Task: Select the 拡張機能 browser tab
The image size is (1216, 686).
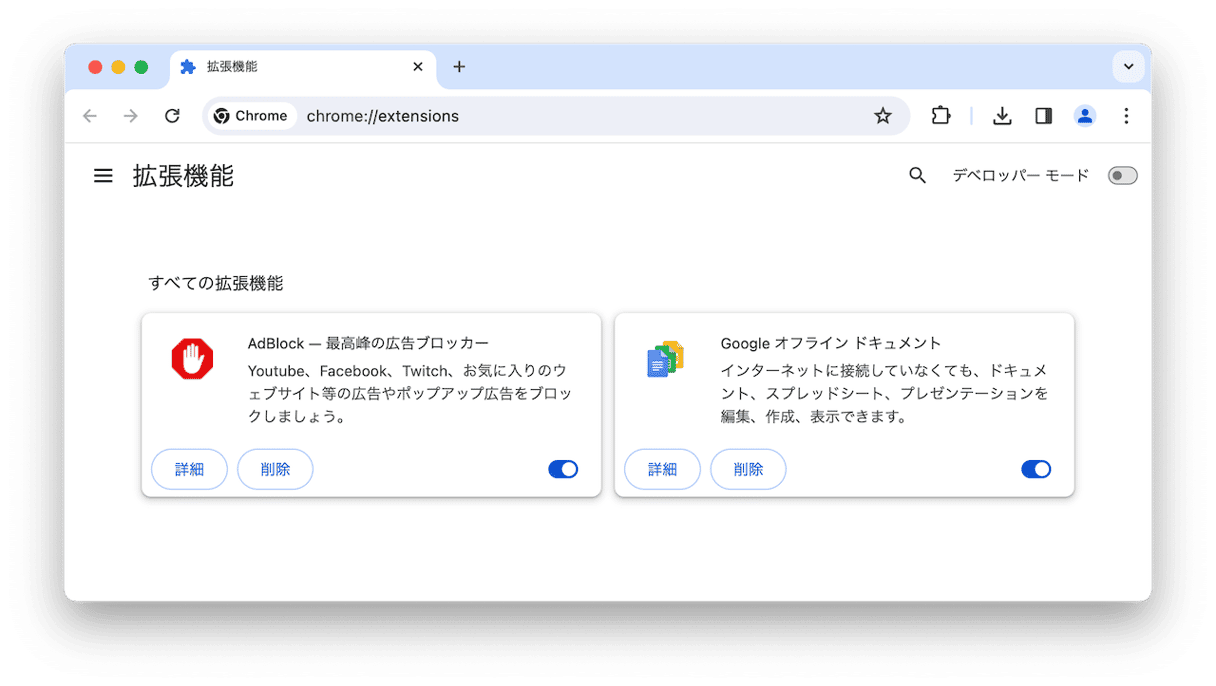Action: tap(290, 67)
